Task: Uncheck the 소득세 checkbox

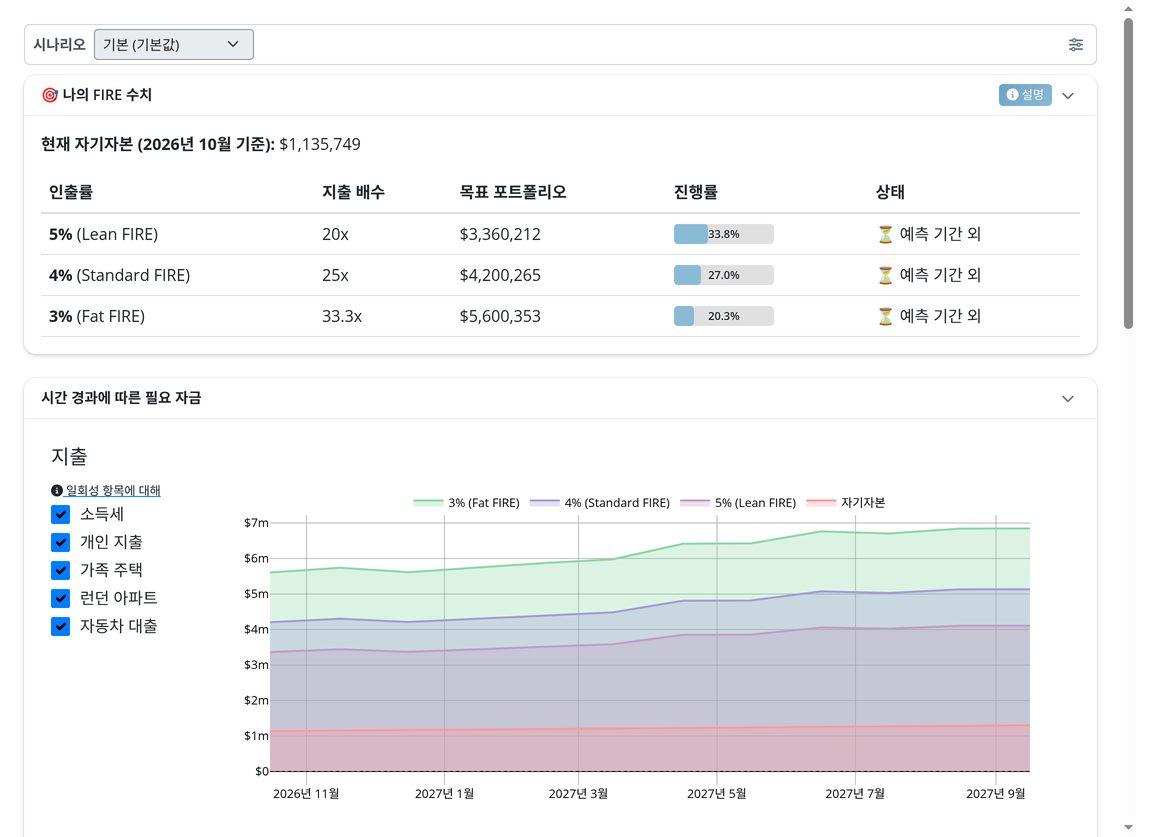Action: click(x=61, y=514)
